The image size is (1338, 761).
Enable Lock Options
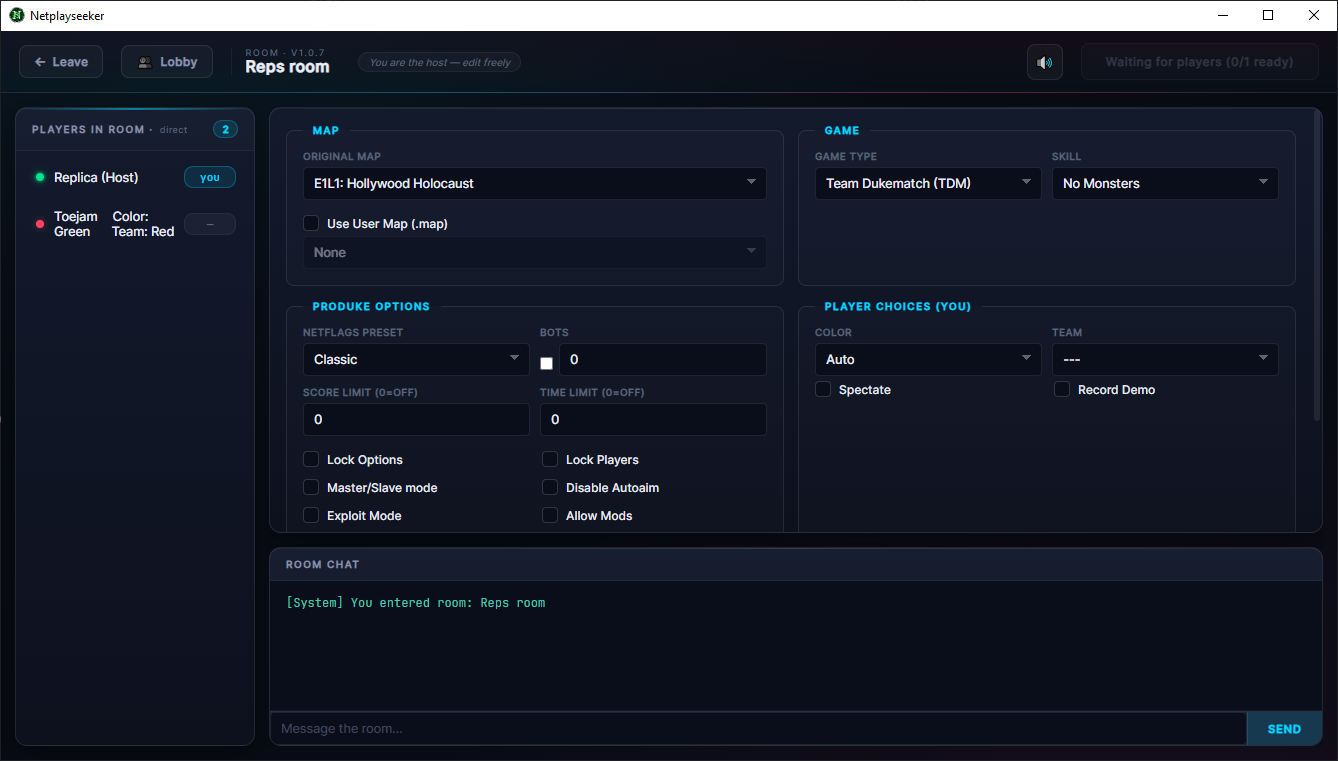[311, 460]
